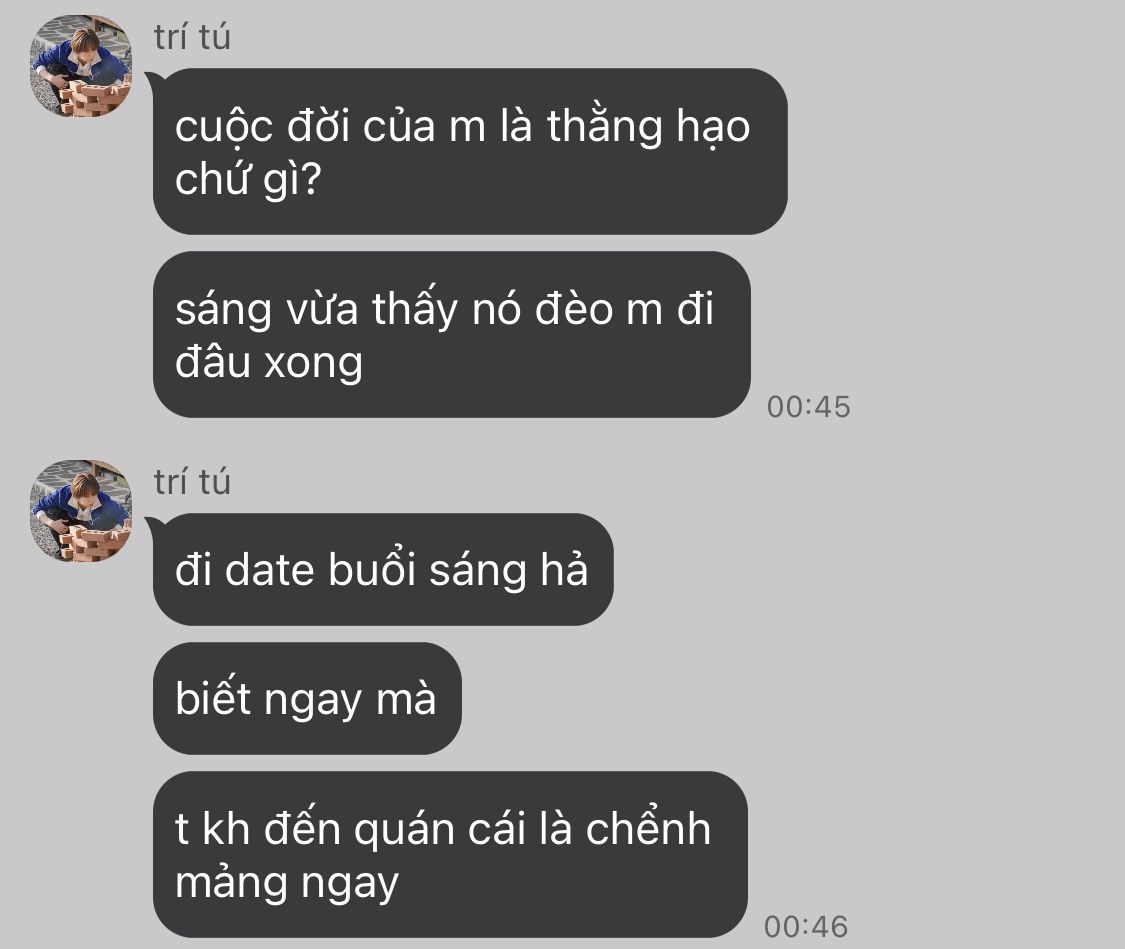
Task: Tap the 'đi date buổi sáng hả' bubble
Action: (x=383, y=570)
